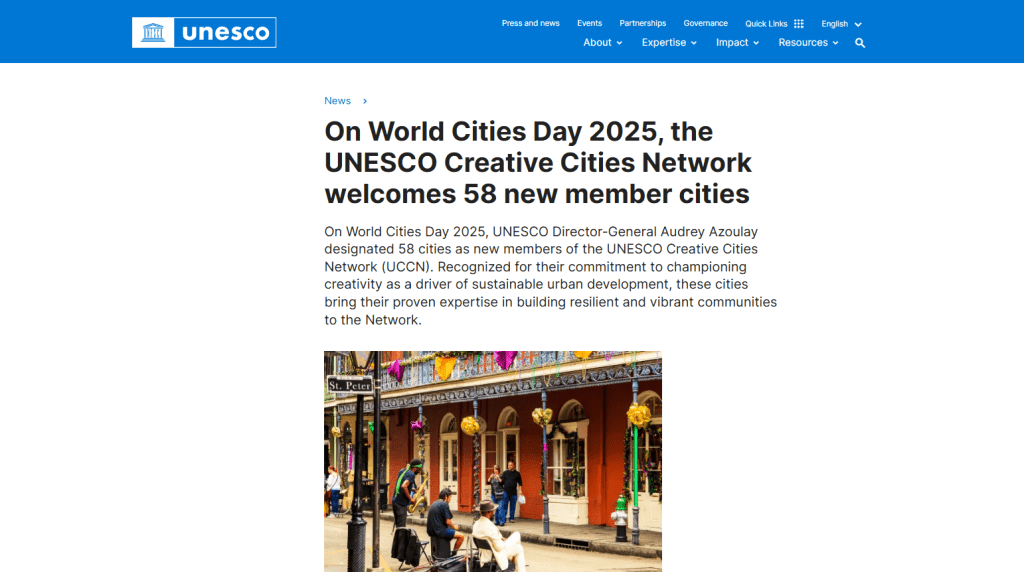Select Partnerships in the top navigation
The width and height of the screenshot is (1024, 572).
click(x=642, y=23)
